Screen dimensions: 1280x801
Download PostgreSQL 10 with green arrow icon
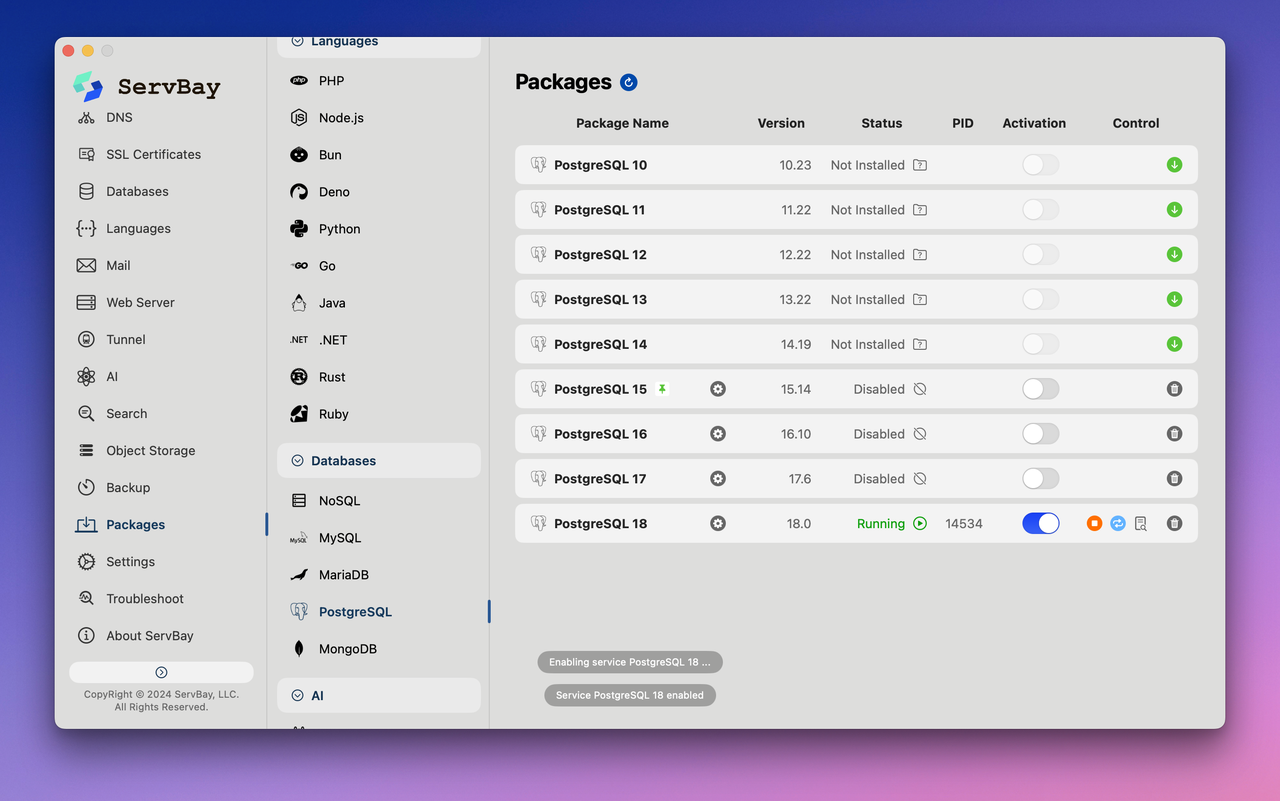pyautogui.click(x=1174, y=165)
